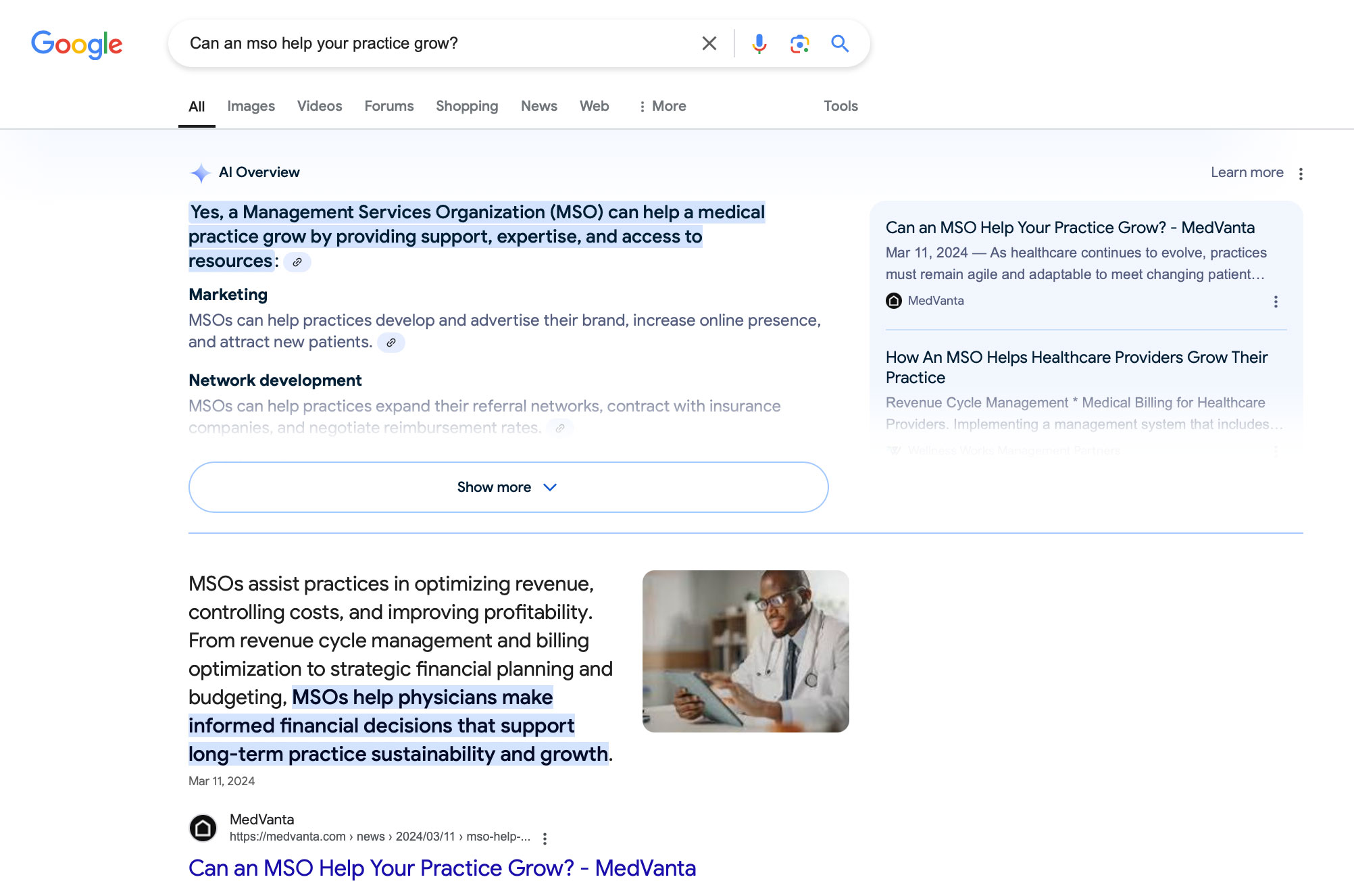Select the Videos tab

coord(319,106)
